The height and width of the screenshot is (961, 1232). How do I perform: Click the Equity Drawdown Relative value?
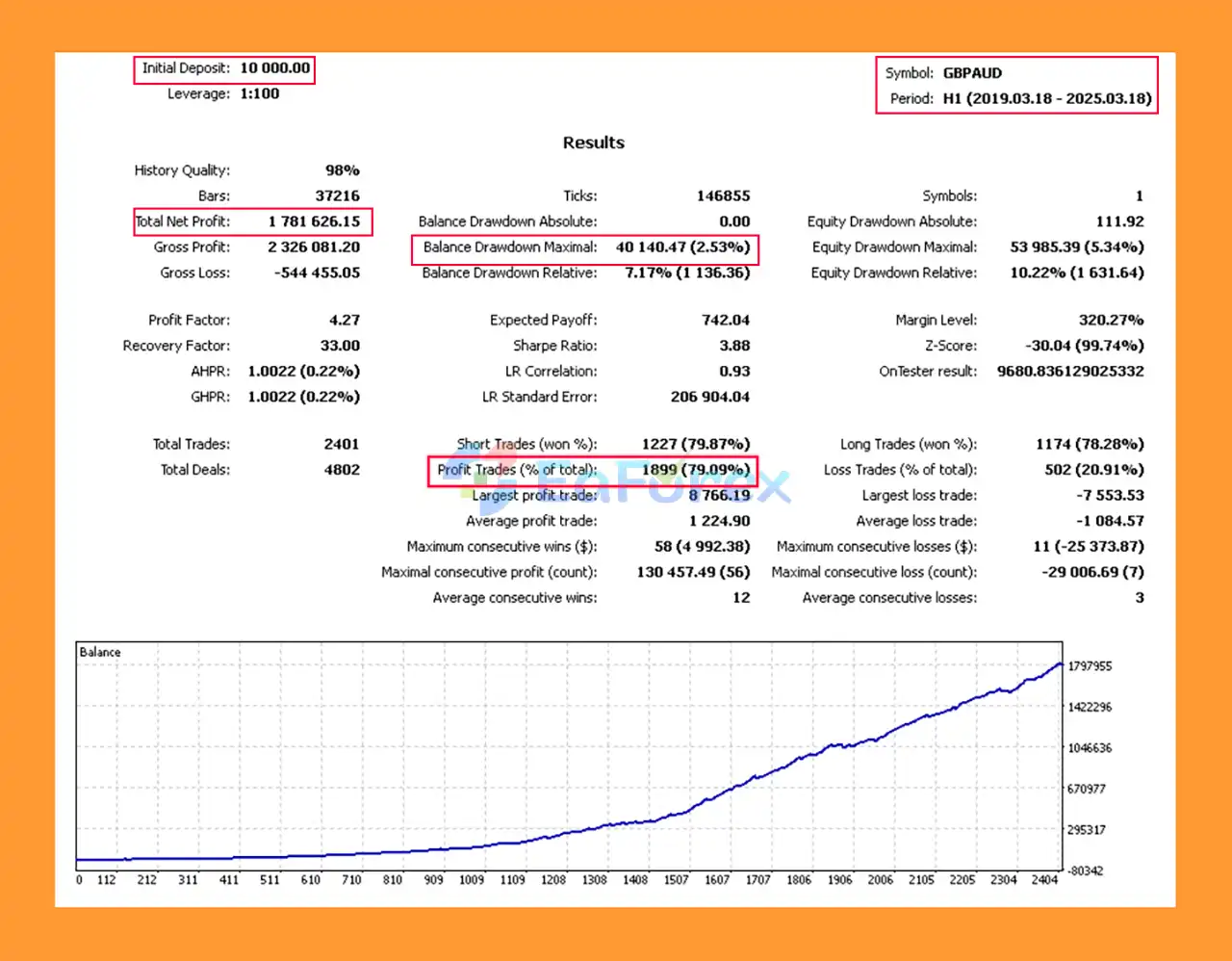click(1076, 273)
